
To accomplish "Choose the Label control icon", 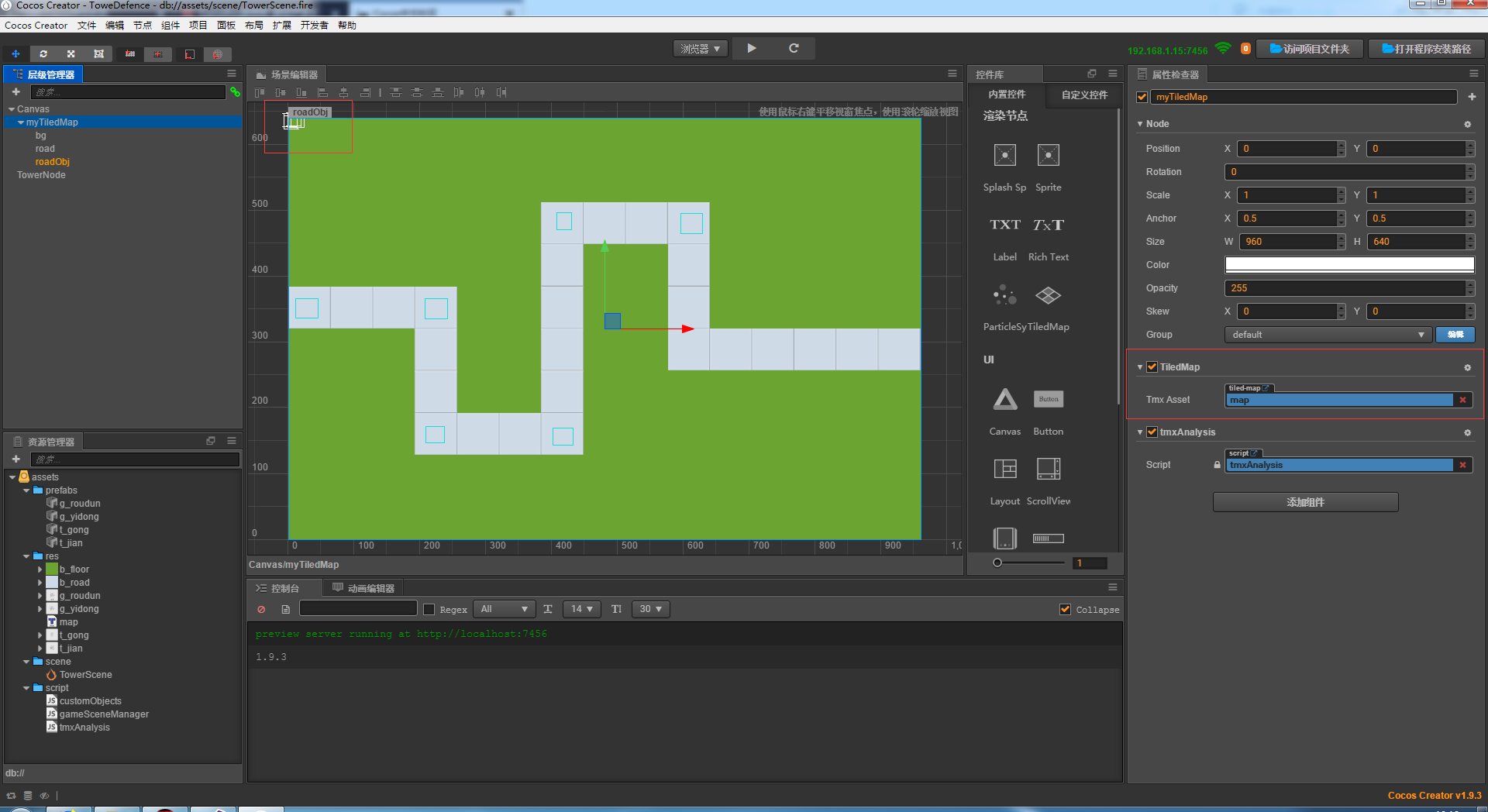I will tap(1005, 225).
